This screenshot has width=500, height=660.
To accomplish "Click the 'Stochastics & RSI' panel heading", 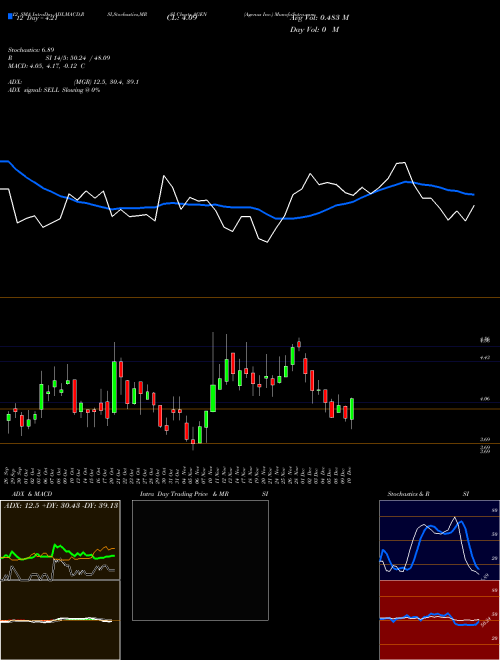I will pyautogui.click(x=428, y=494).
